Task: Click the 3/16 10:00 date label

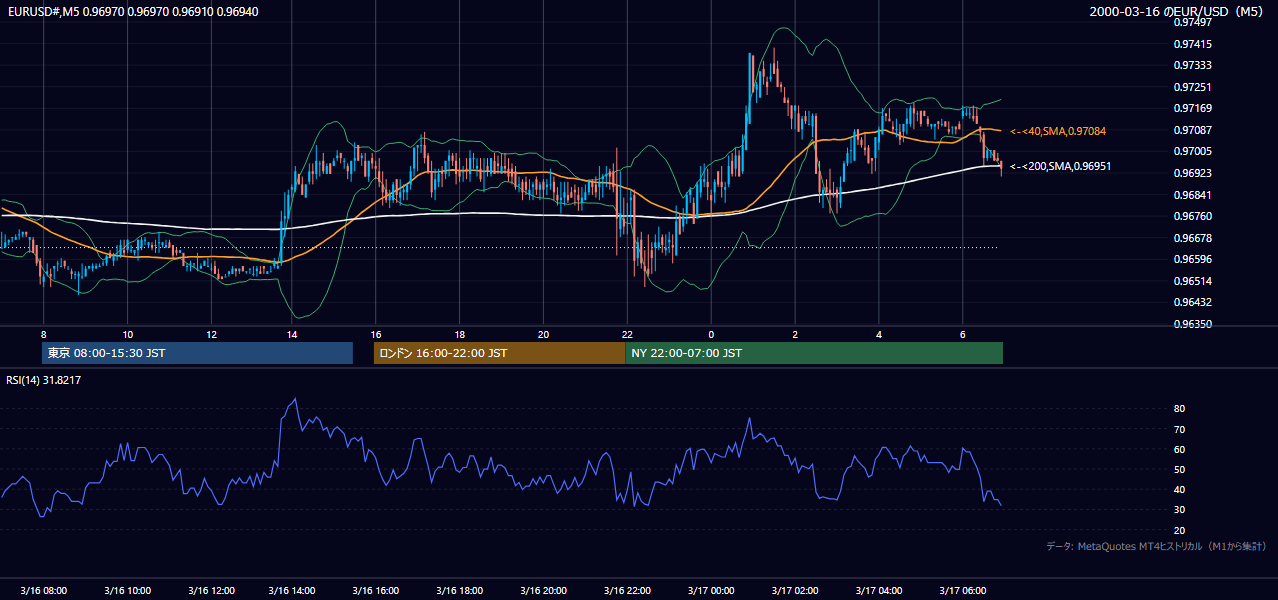Action: tap(127, 590)
